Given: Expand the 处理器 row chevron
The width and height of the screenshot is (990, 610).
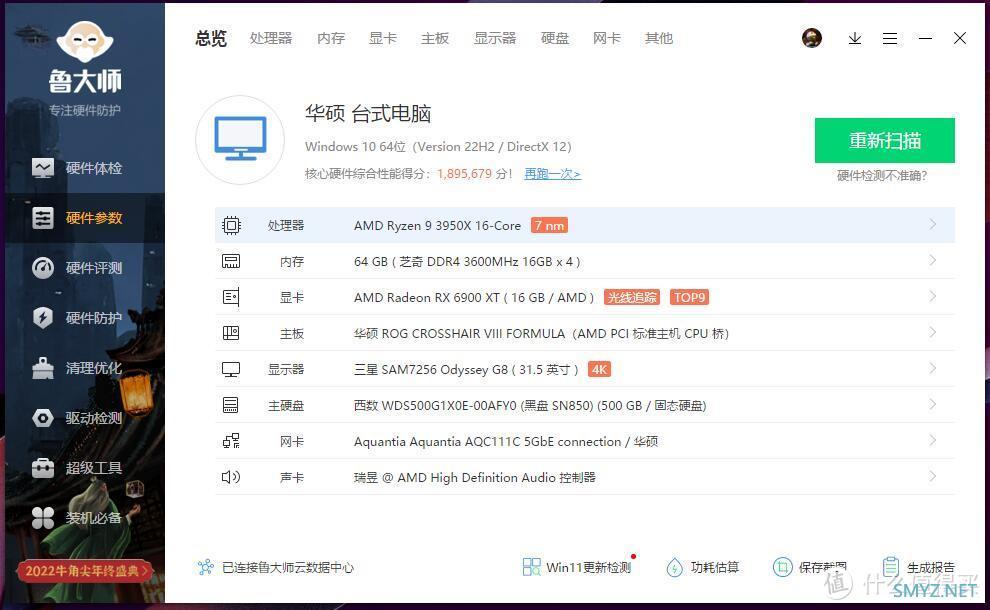Looking at the screenshot, I should tap(933, 224).
